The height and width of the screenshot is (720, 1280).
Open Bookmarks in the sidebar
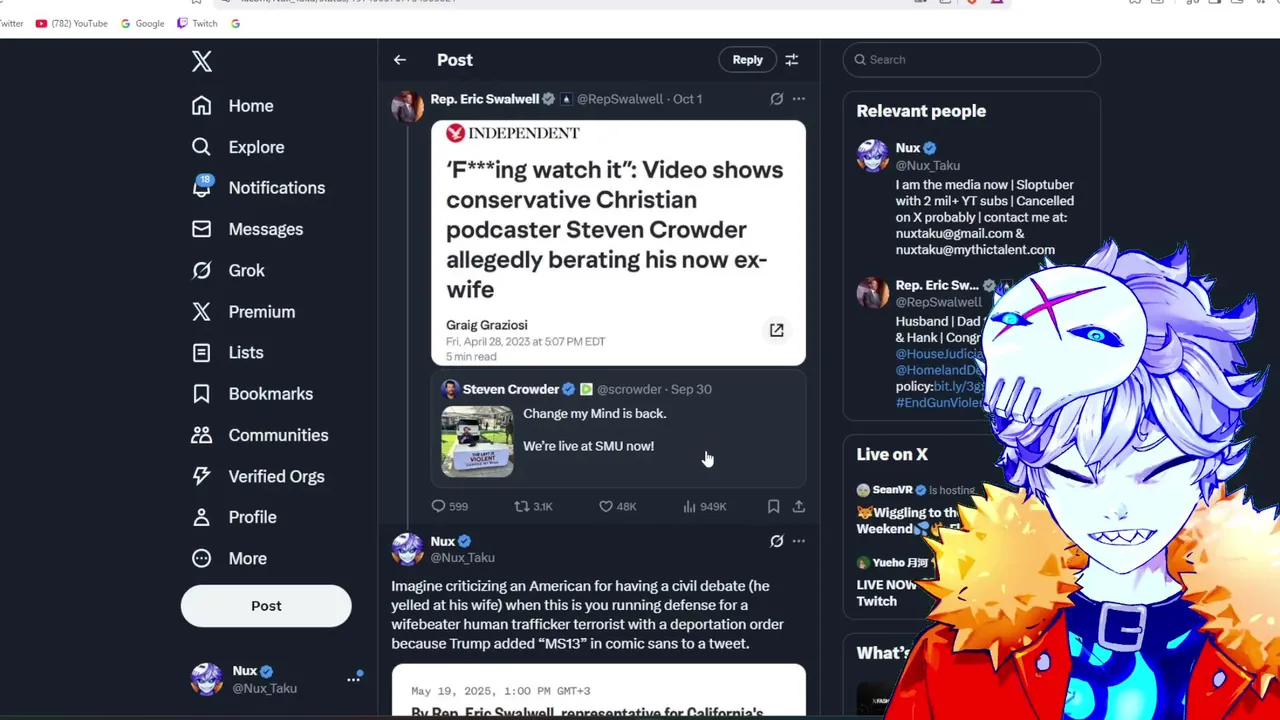pos(252,394)
